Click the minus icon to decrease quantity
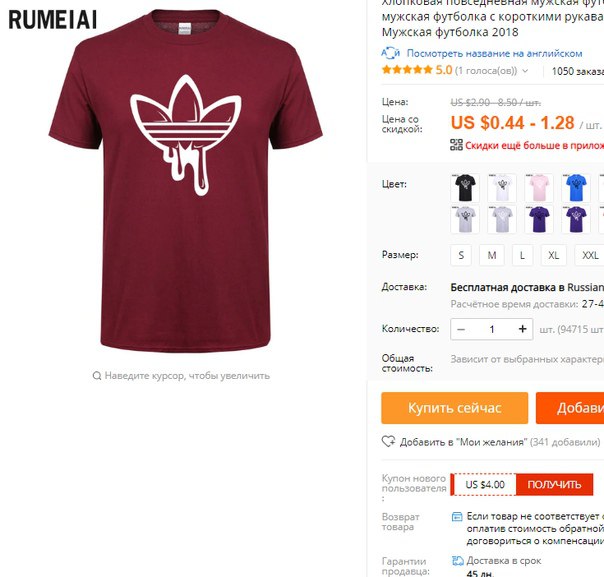 point(461,329)
